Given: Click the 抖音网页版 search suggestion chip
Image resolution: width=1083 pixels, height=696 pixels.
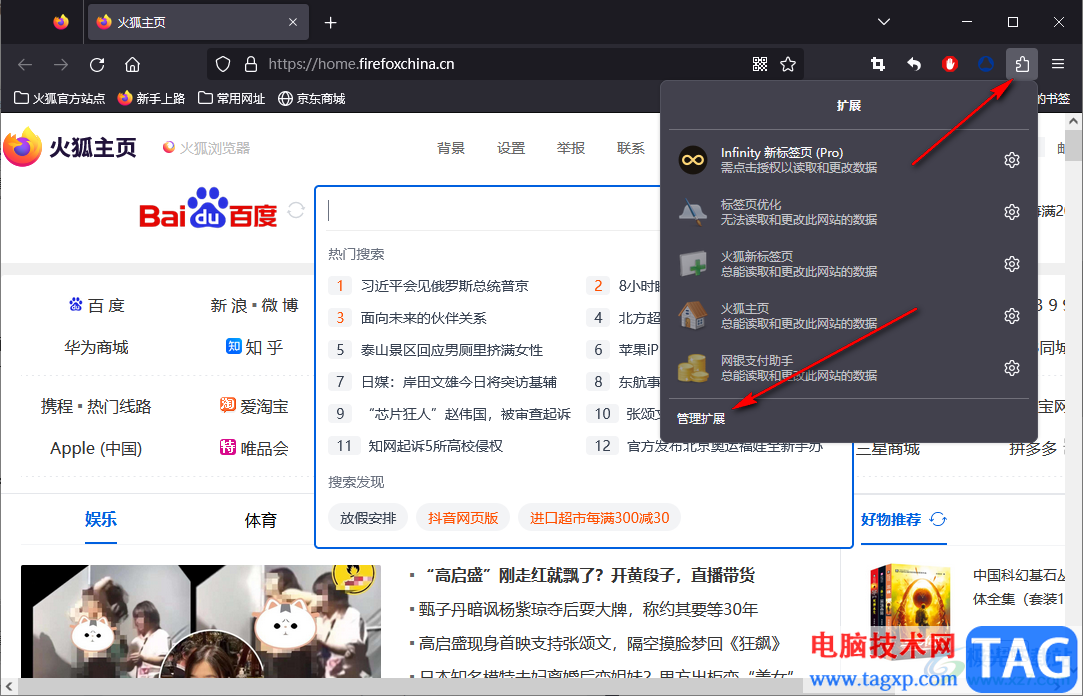Looking at the screenshot, I should coord(463,518).
